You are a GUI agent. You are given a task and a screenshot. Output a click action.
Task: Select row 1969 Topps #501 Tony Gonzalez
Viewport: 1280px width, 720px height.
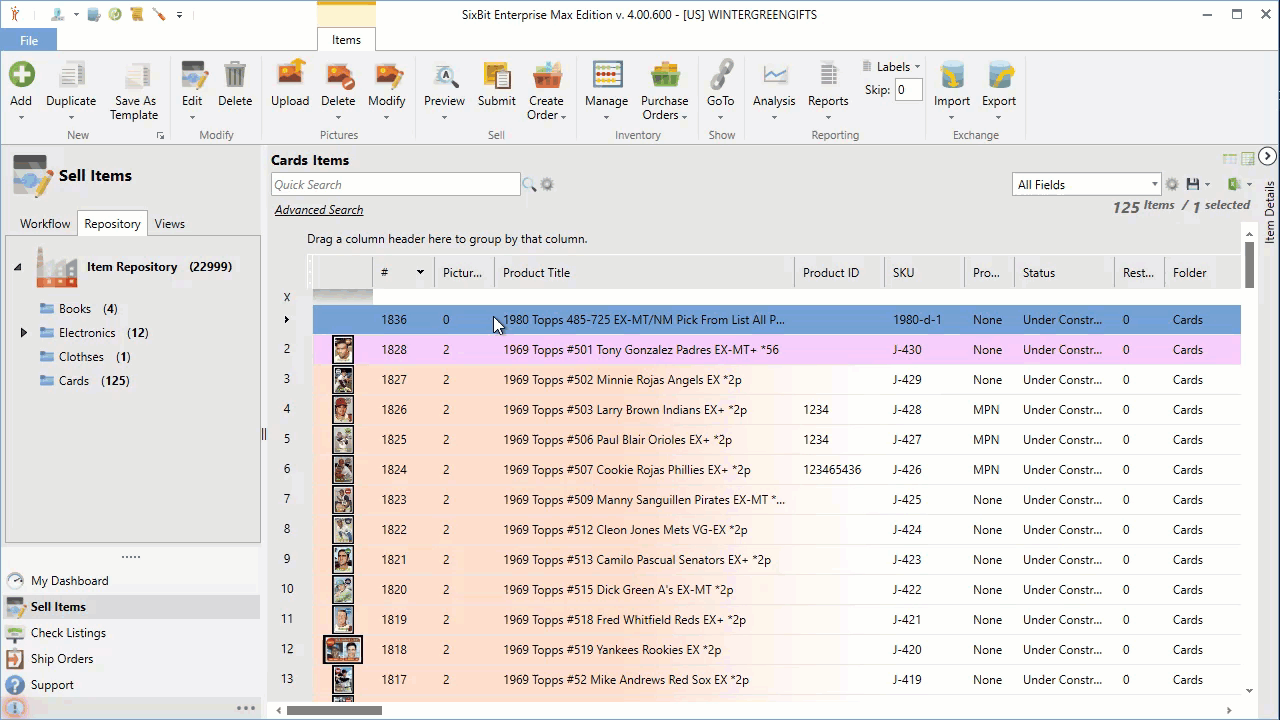[777, 350]
